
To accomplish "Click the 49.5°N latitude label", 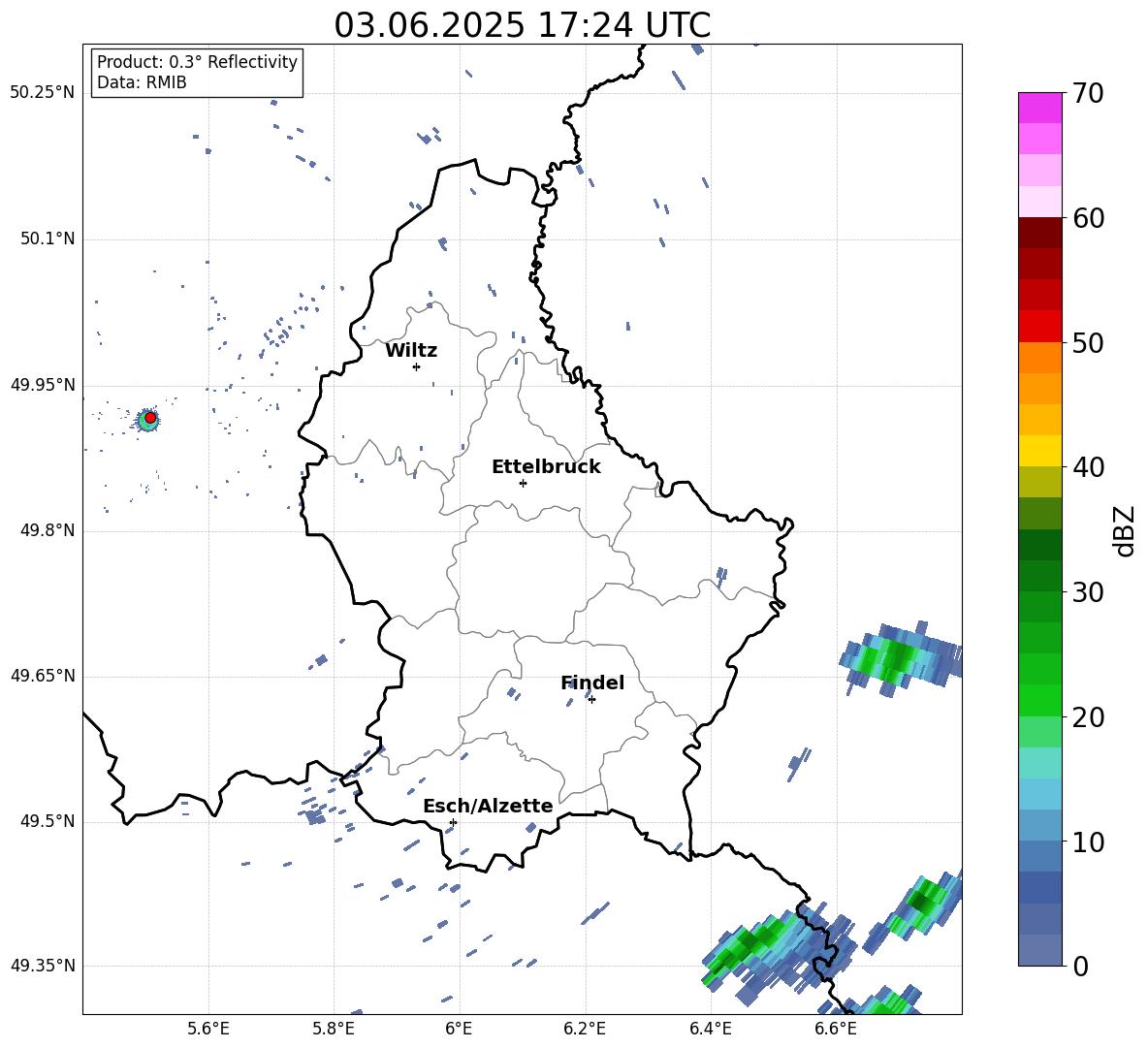I will [47, 821].
